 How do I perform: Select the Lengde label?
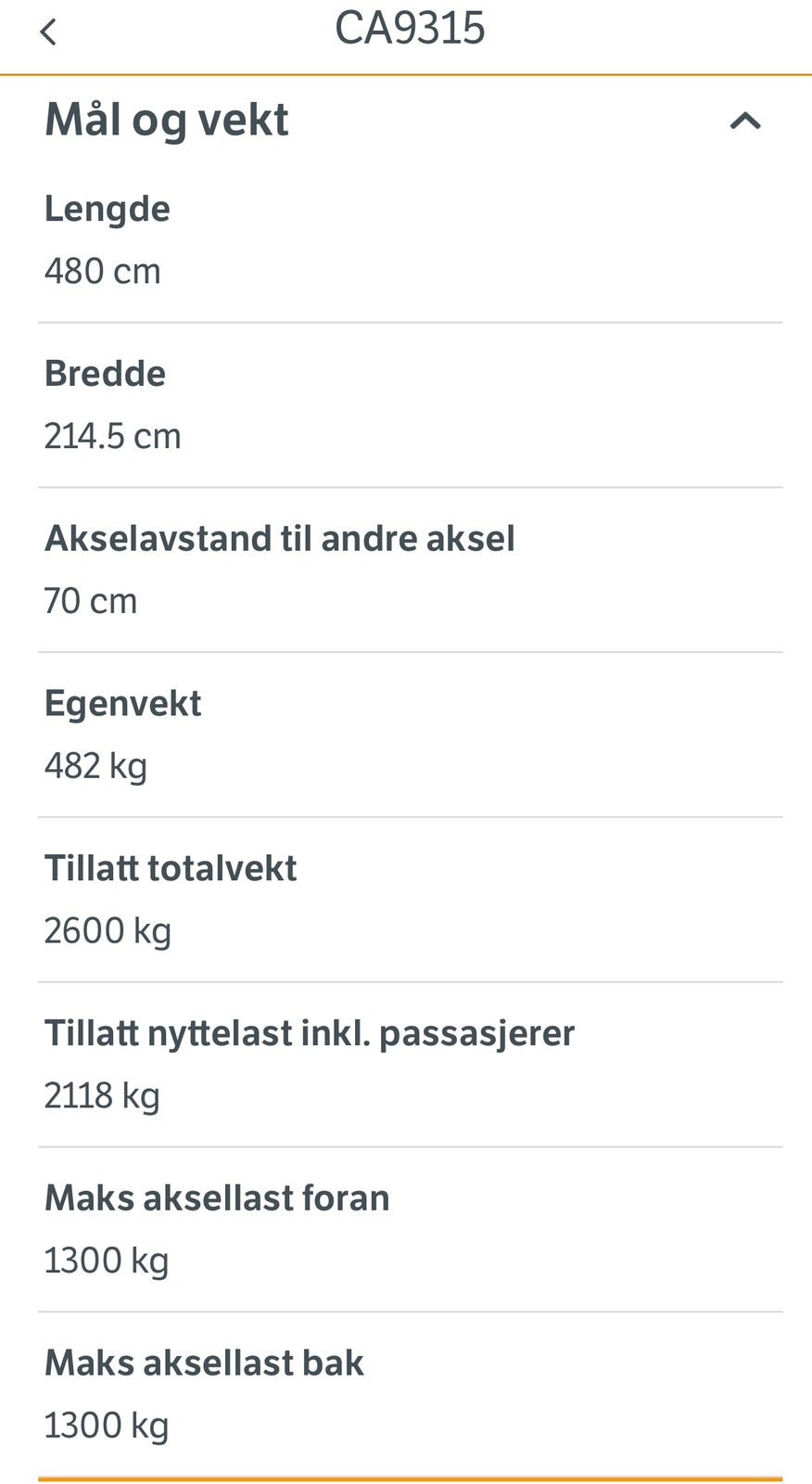pyautogui.click(x=108, y=210)
